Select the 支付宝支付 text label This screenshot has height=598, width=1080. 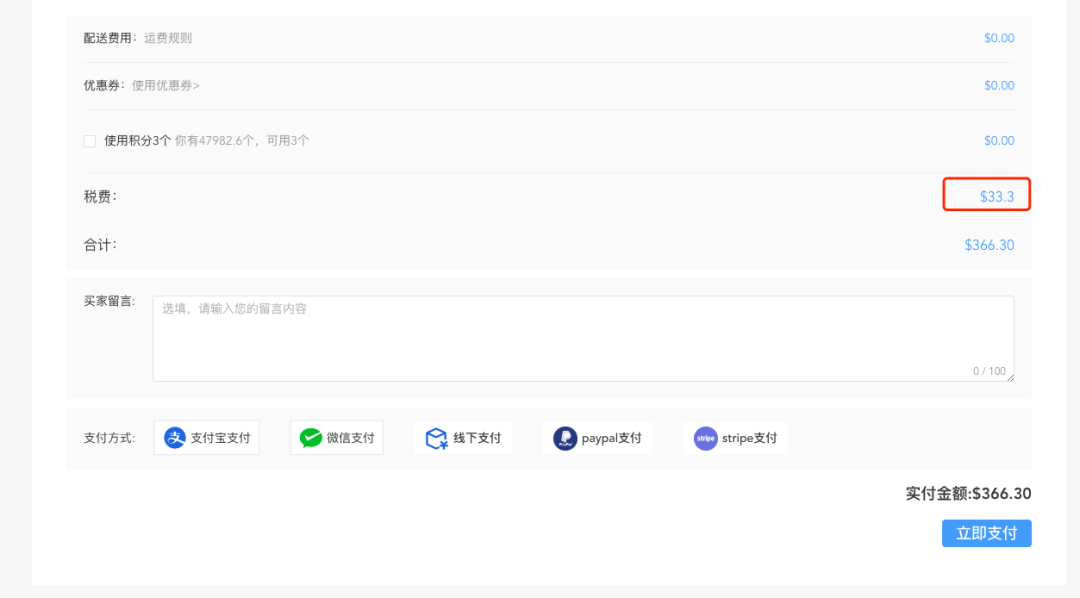pos(220,438)
